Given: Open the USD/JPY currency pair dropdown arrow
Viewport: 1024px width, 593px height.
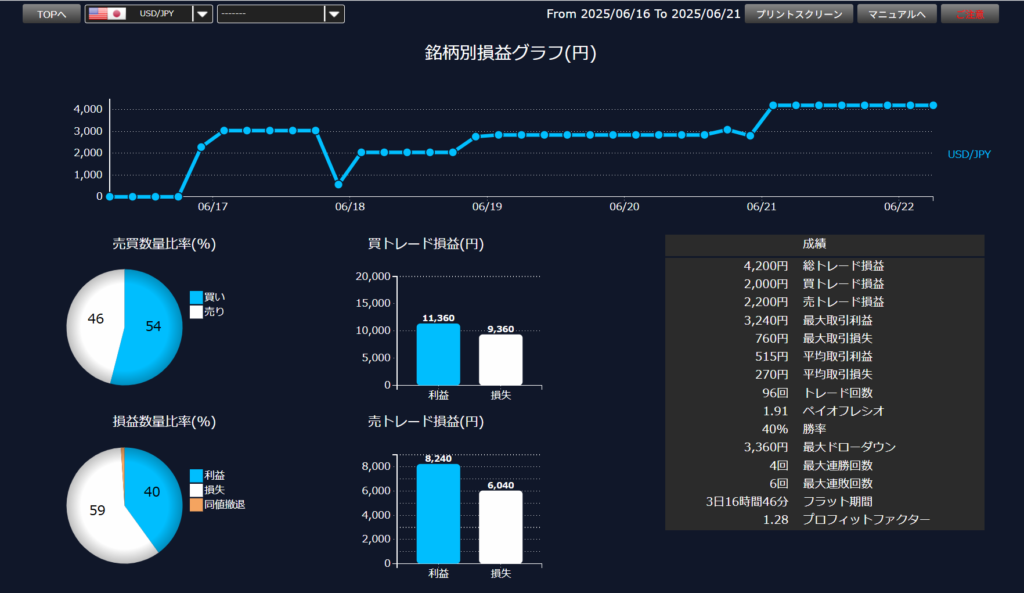Looking at the screenshot, I should (202, 14).
